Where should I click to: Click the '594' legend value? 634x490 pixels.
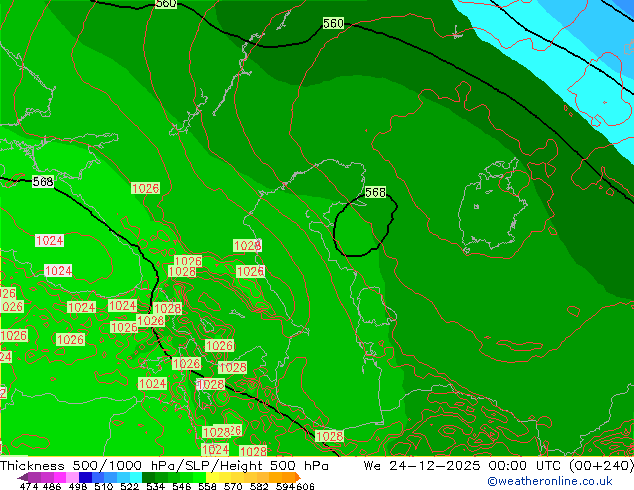click(285, 486)
